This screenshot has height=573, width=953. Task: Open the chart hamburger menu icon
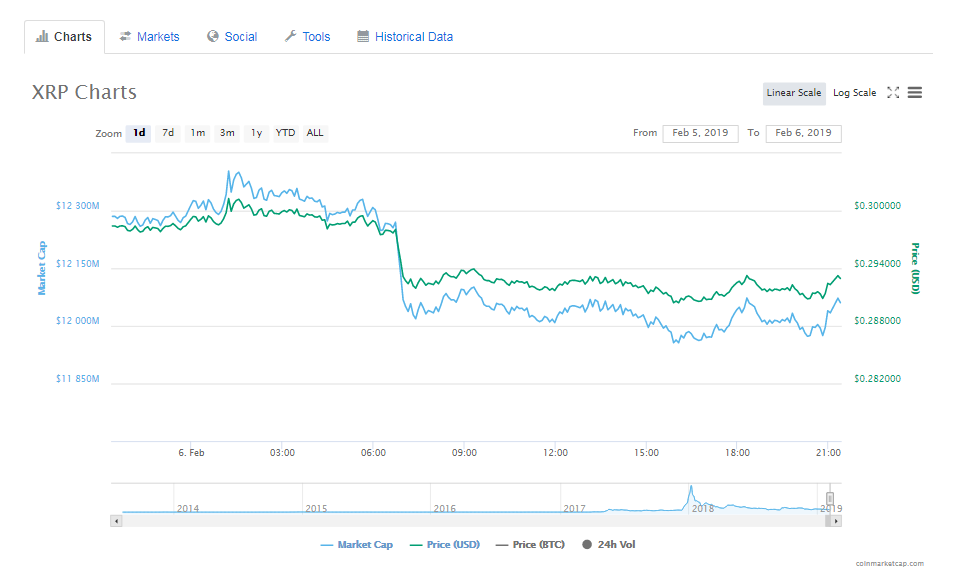[915, 92]
